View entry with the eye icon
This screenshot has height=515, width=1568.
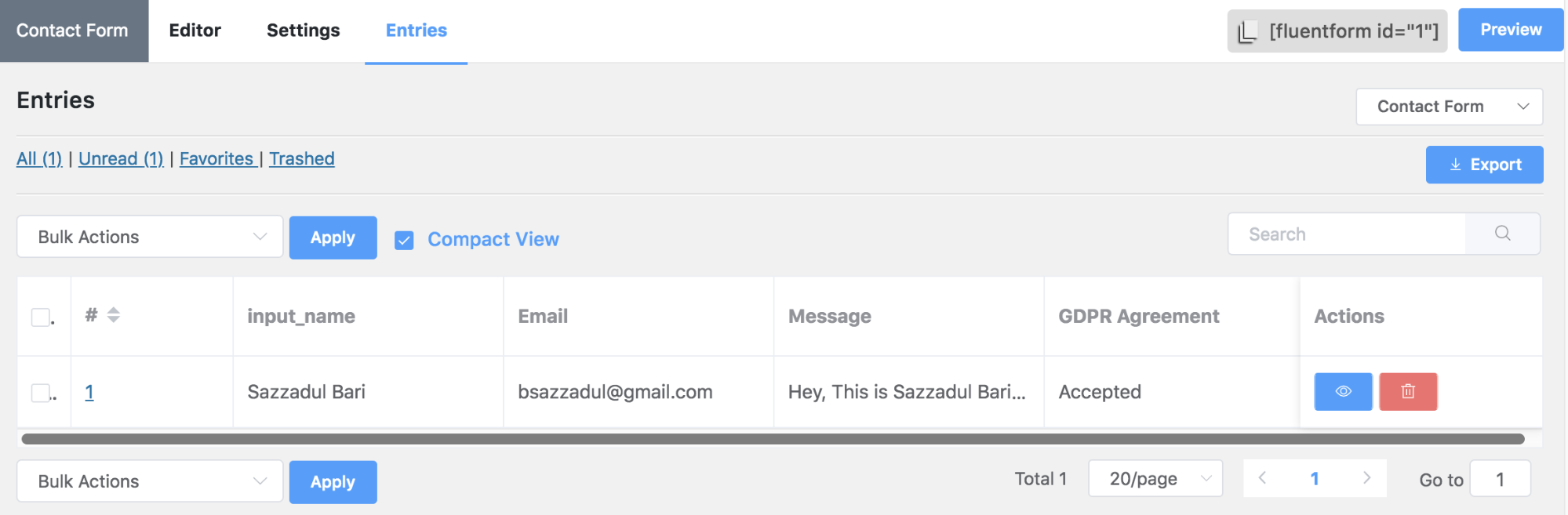pyautogui.click(x=1343, y=392)
